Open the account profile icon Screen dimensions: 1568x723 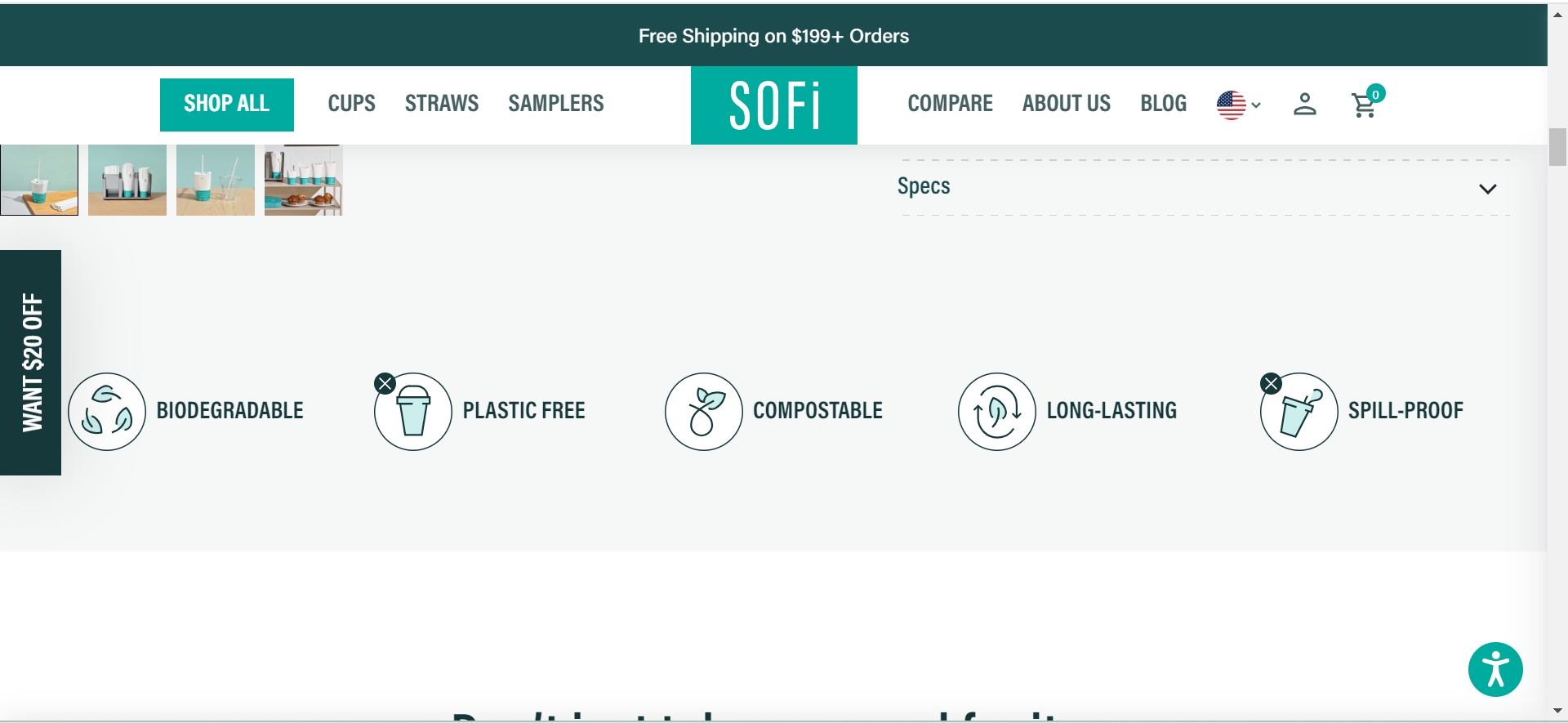click(1305, 104)
